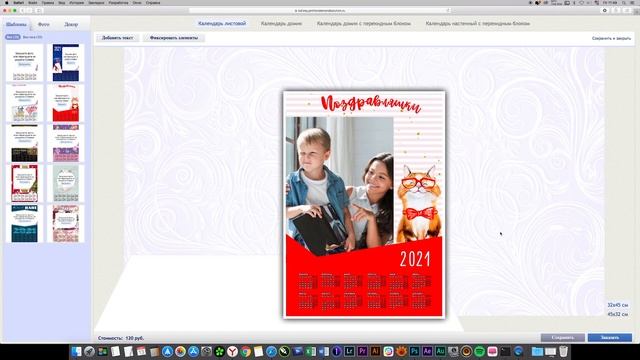Switch to the Фото sidebar tab

(x=44, y=24)
